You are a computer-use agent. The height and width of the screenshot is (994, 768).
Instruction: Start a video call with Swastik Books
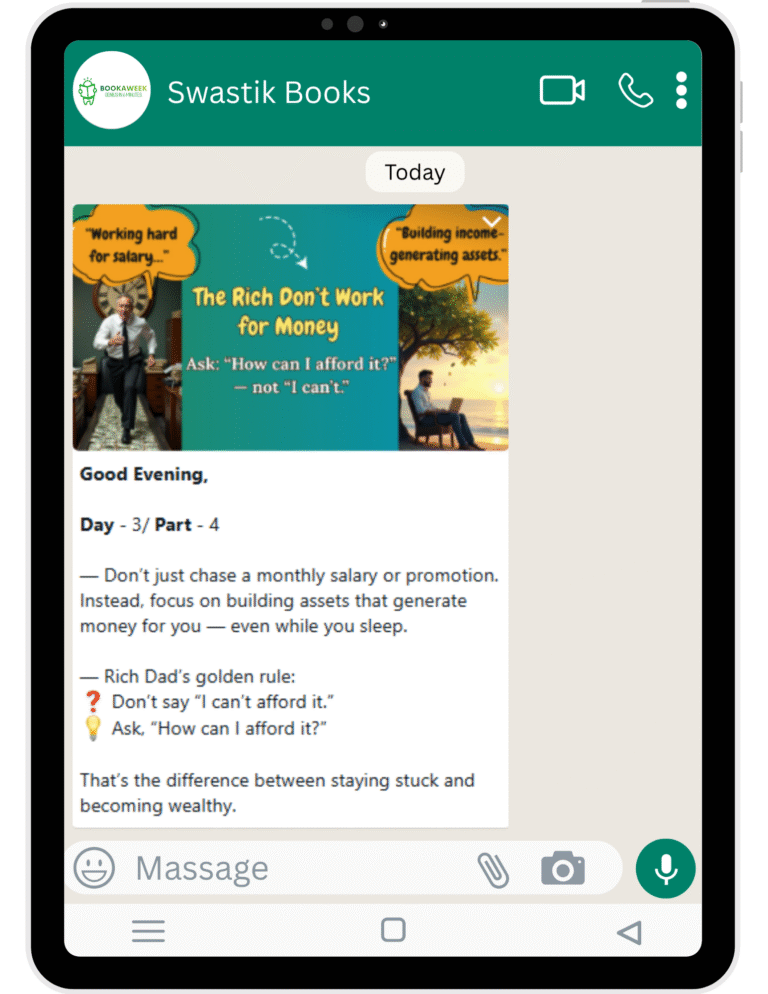[x=562, y=91]
